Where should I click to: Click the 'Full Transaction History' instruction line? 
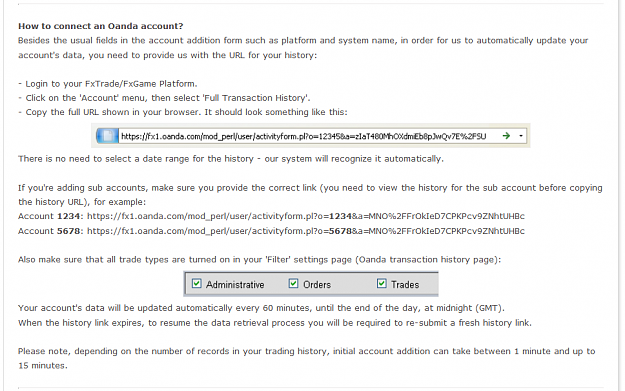[x=164, y=98]
